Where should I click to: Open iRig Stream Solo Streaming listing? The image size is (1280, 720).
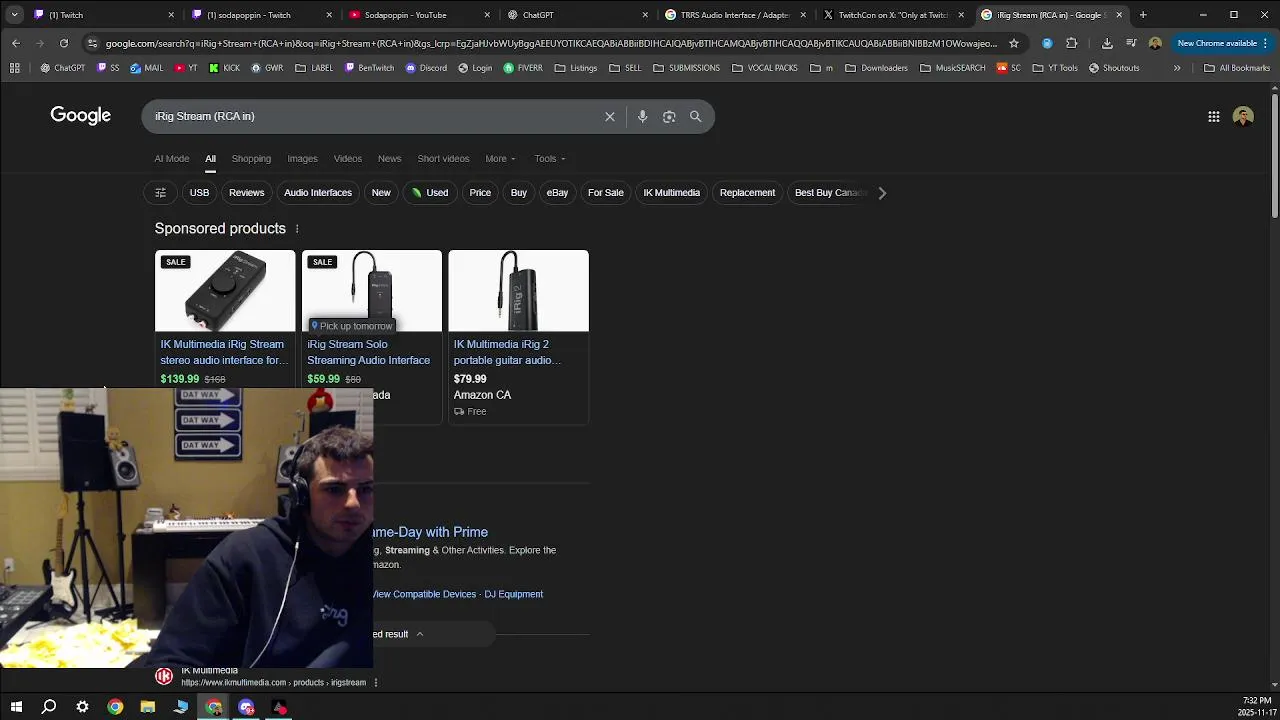368,352
